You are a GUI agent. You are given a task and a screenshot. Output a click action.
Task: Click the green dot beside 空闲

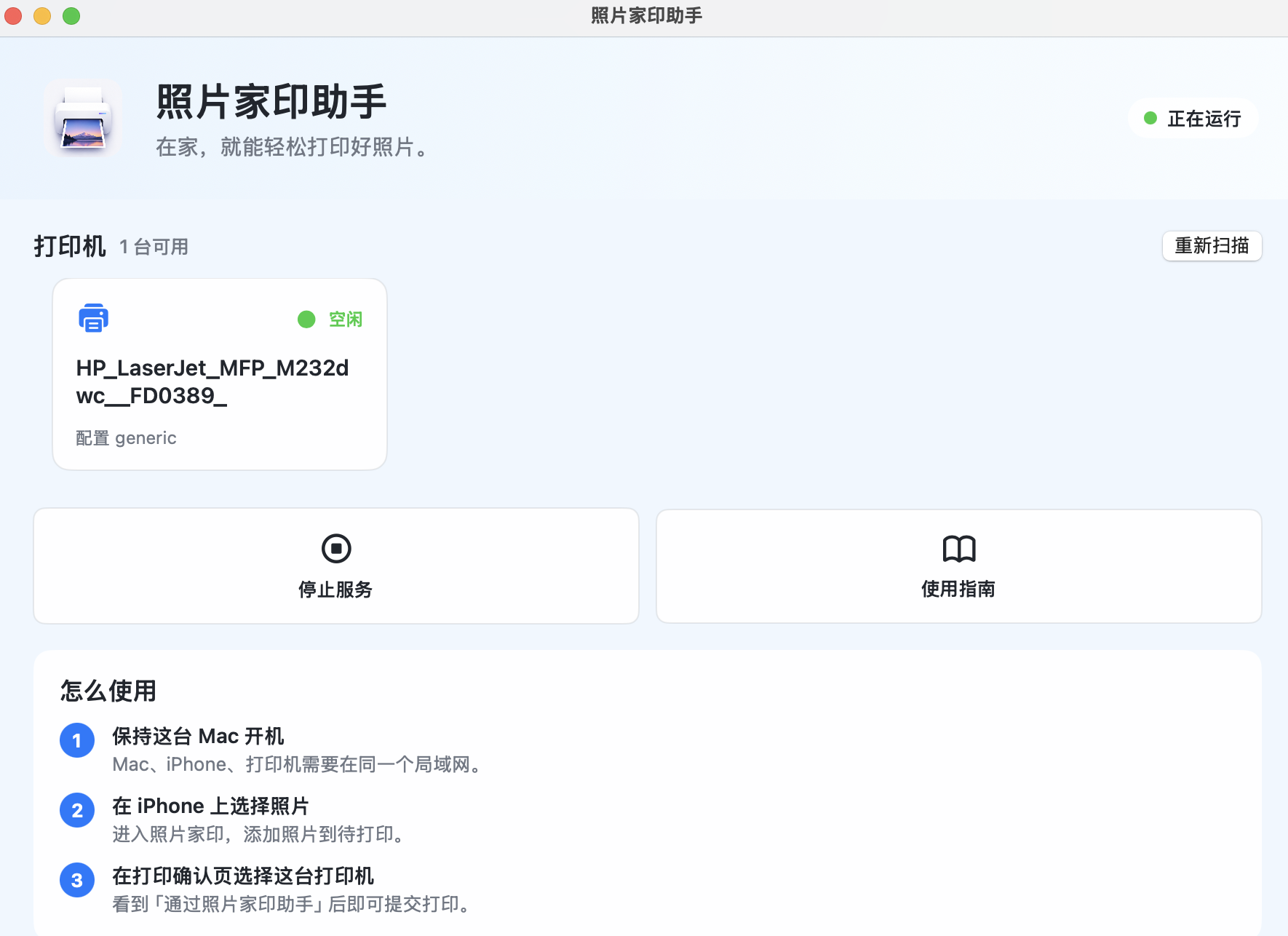[x=306, y=320]
